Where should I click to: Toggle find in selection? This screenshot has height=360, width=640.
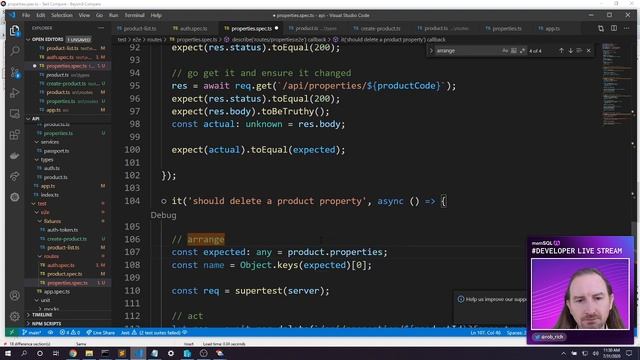pos(579,51)
